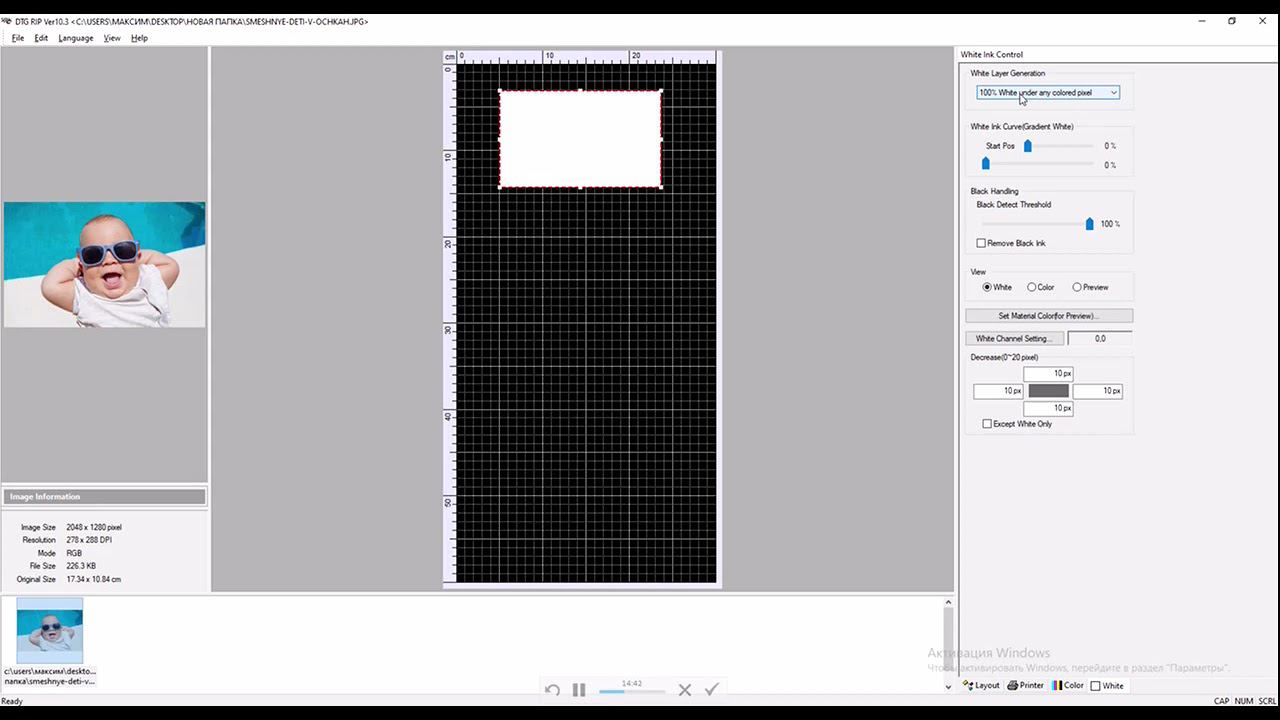Click the left Decrease pixel field

(x=998, y=391)
